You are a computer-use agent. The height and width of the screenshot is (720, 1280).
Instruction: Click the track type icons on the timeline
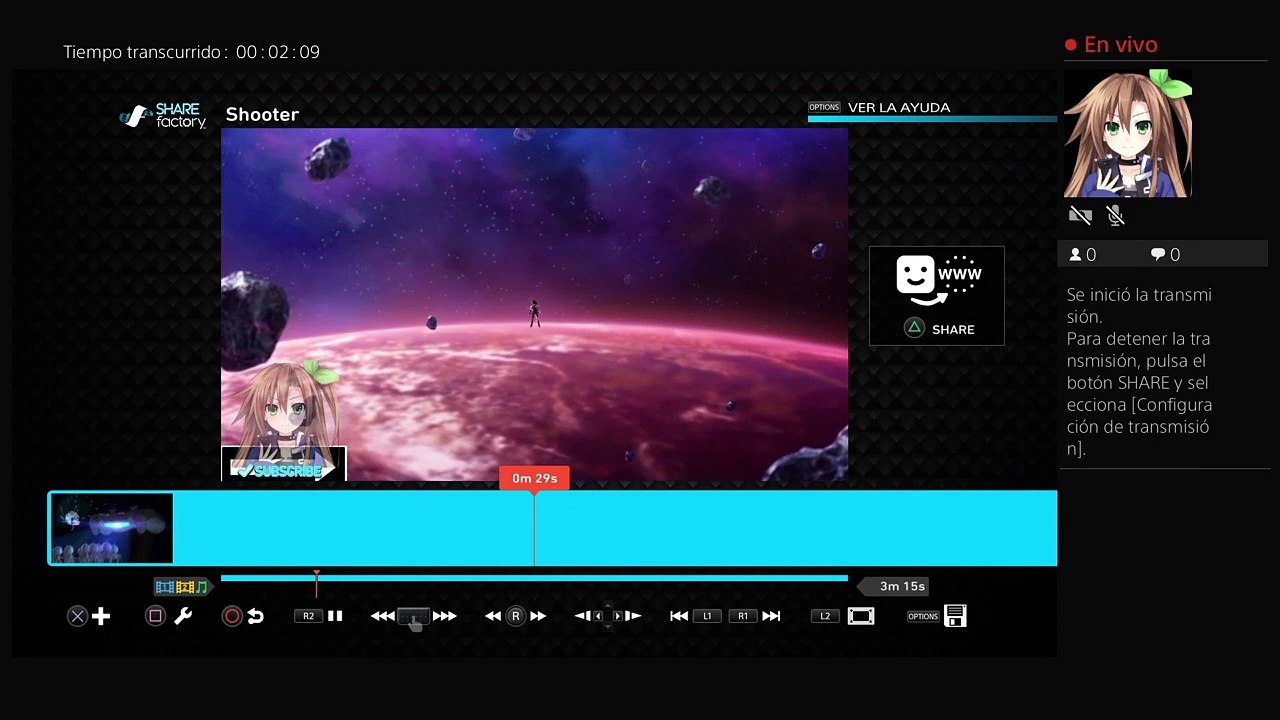[x=182, y=587]
